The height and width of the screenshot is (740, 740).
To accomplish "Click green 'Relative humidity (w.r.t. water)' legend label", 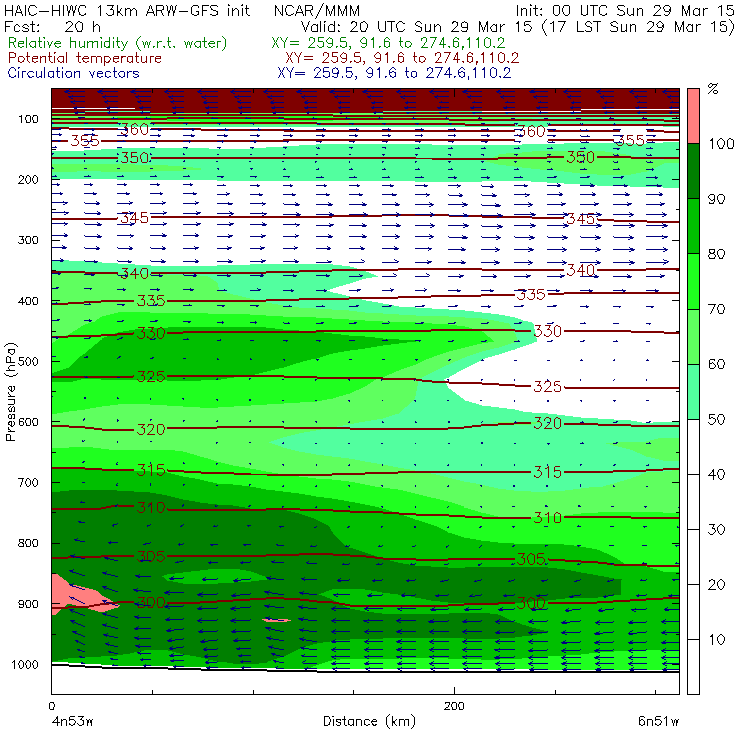I will pyautogui.click(x=118, y=43).
